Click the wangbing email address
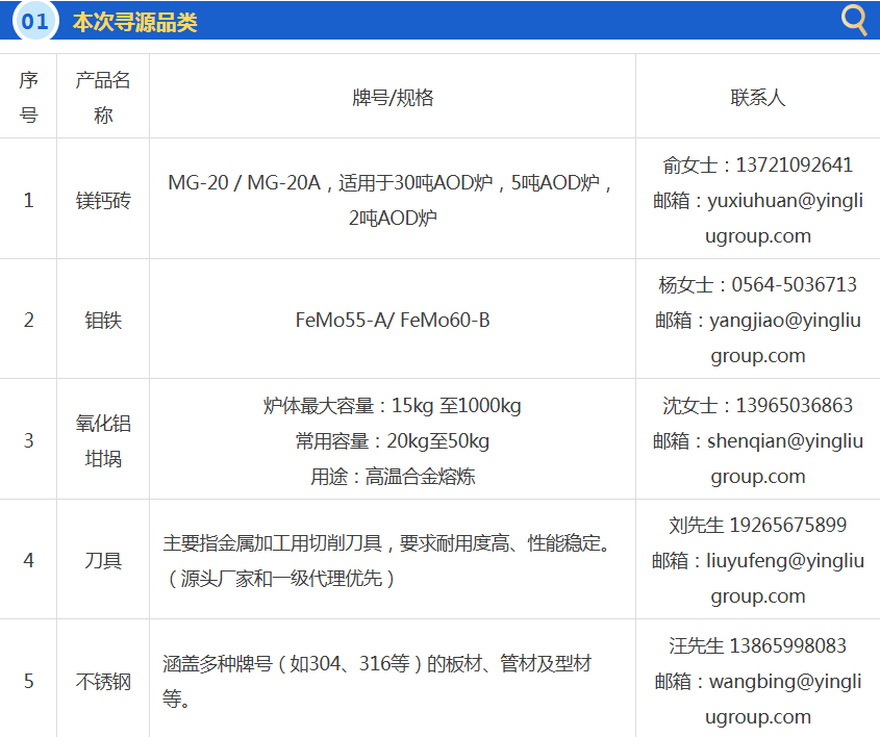Image resolution: width=880 pixels, height=737 pixels. (x=772, y=682)
